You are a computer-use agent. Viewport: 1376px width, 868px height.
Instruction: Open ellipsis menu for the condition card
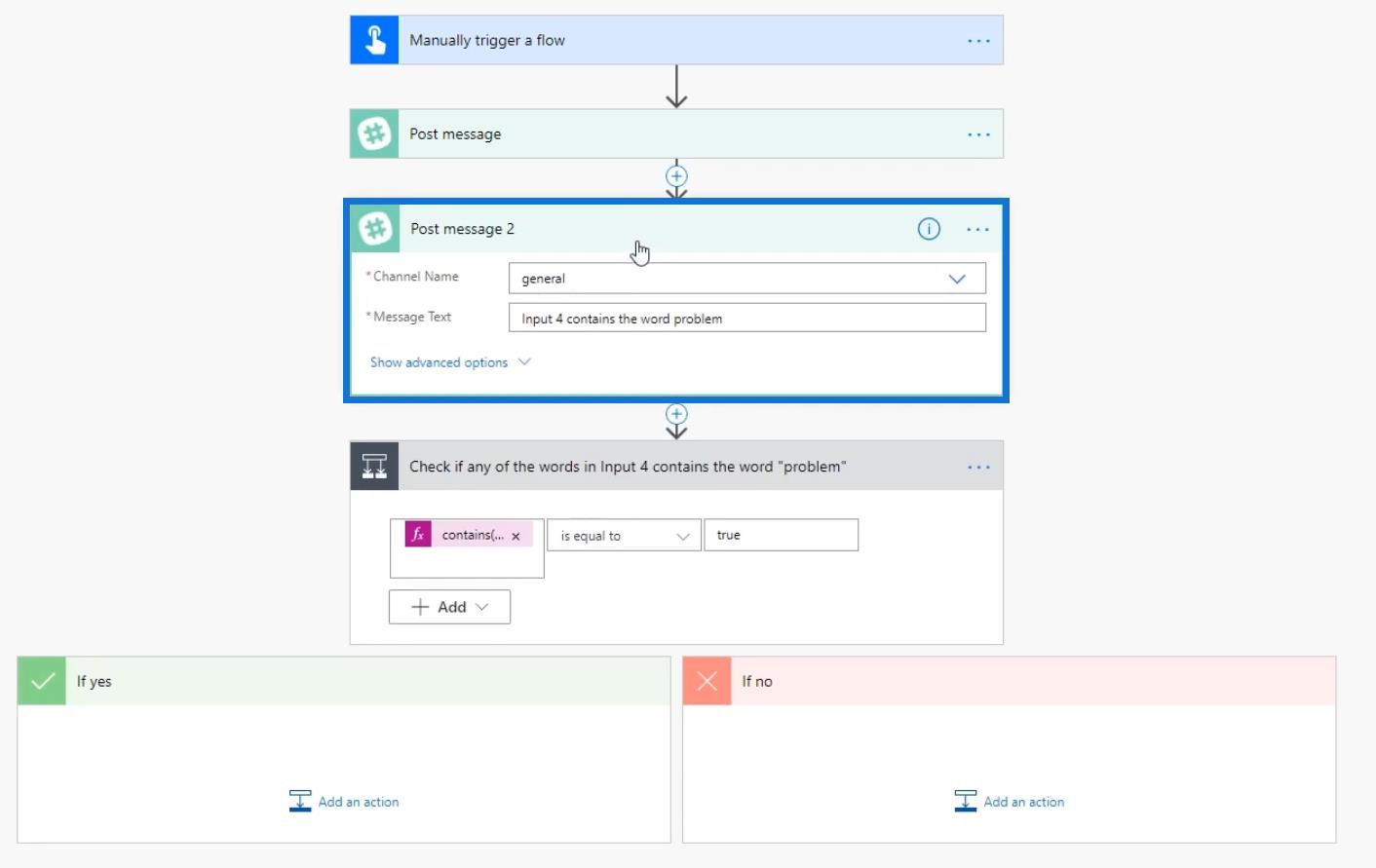978,468
